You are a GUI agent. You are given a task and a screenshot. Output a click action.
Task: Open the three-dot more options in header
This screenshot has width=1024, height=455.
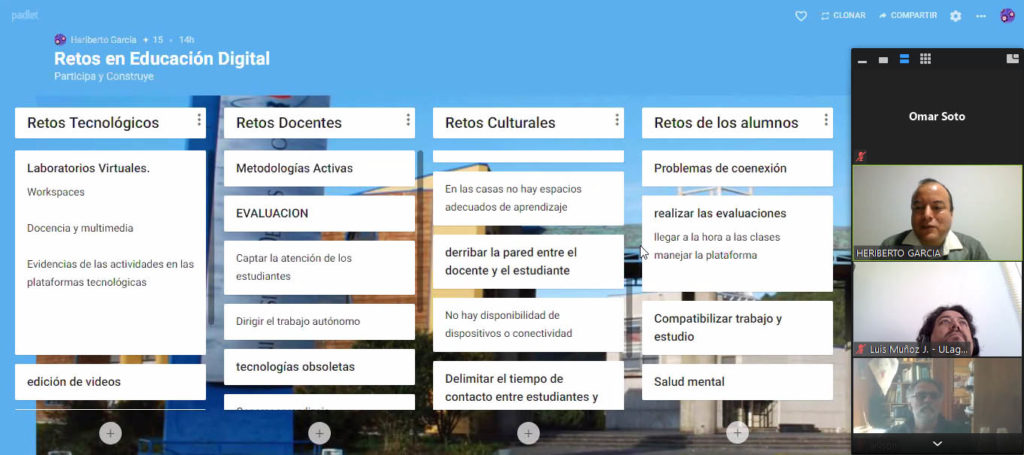(x=980, y=16)
